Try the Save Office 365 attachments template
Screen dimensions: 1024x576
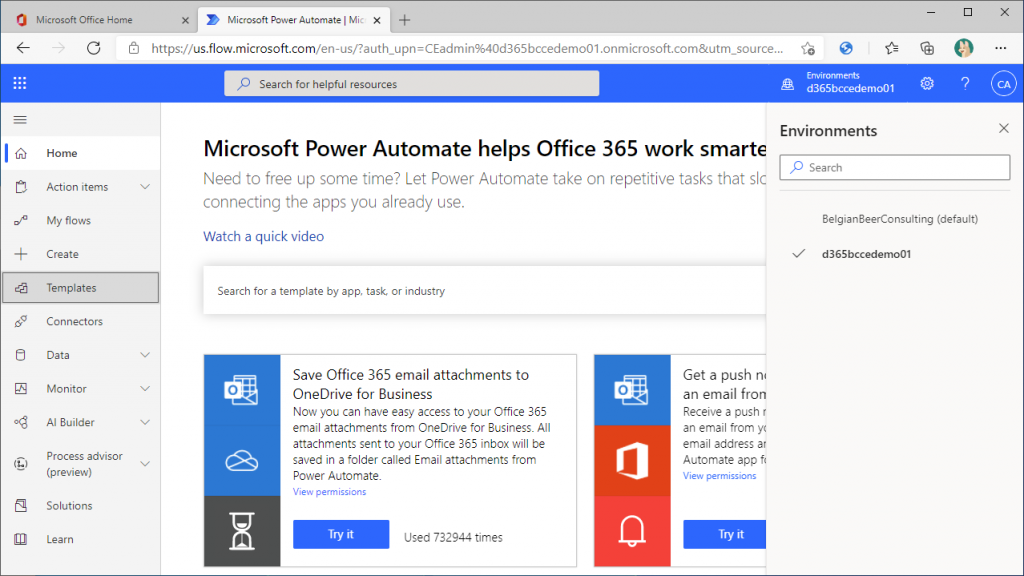(341, 534)
